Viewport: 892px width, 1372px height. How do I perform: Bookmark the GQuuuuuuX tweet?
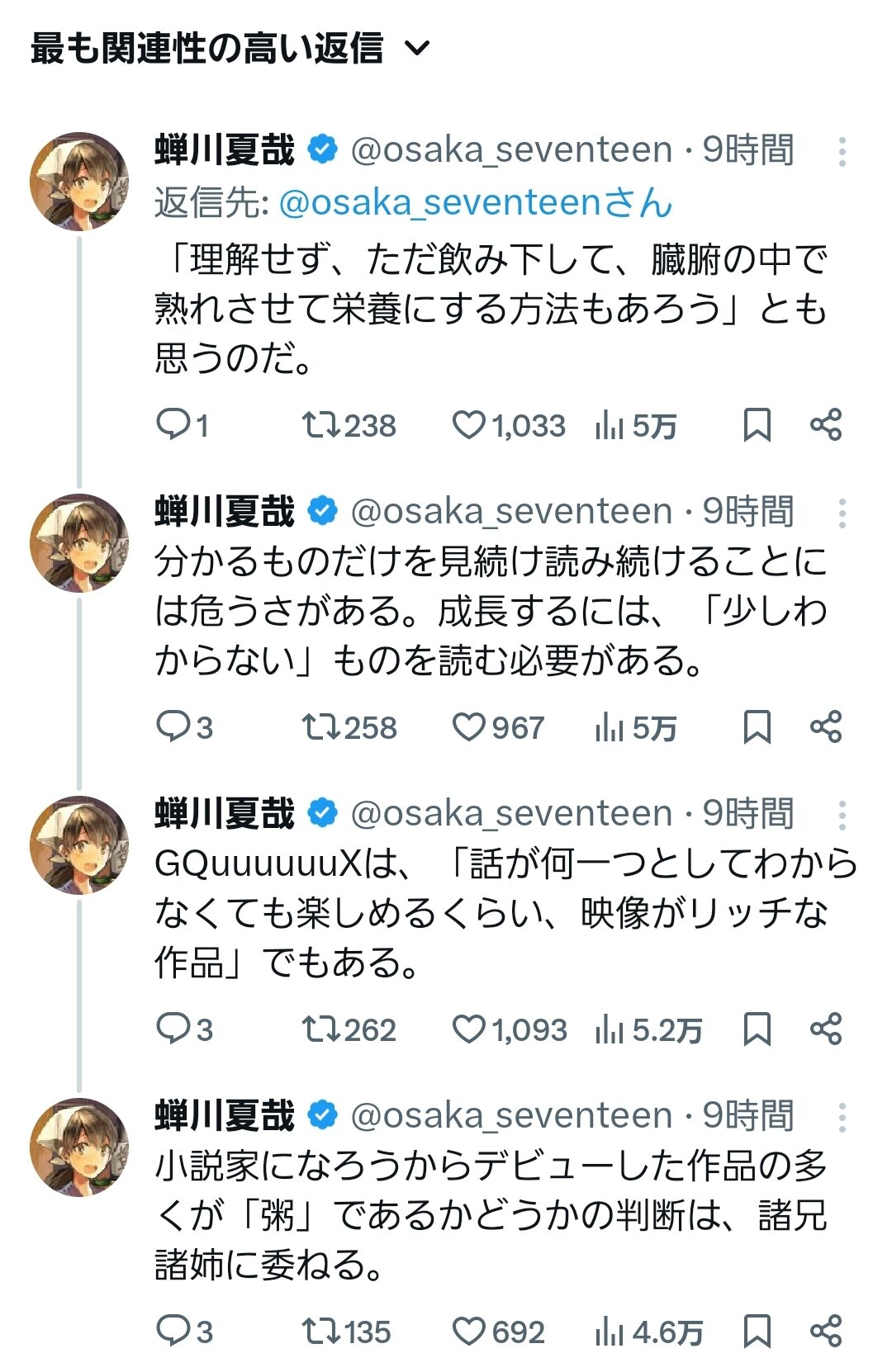tap(757, 1029)
